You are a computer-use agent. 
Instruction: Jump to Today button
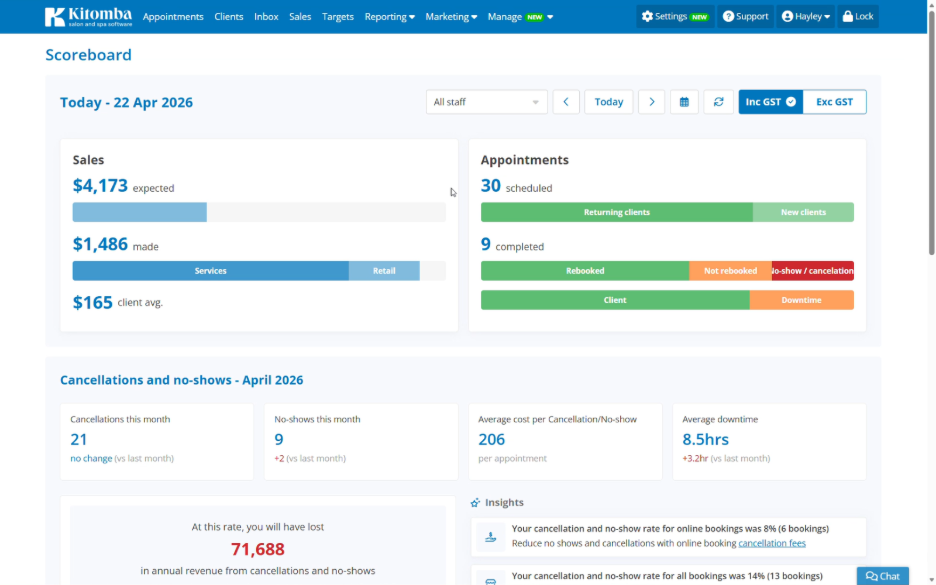[x=609, y=102]
